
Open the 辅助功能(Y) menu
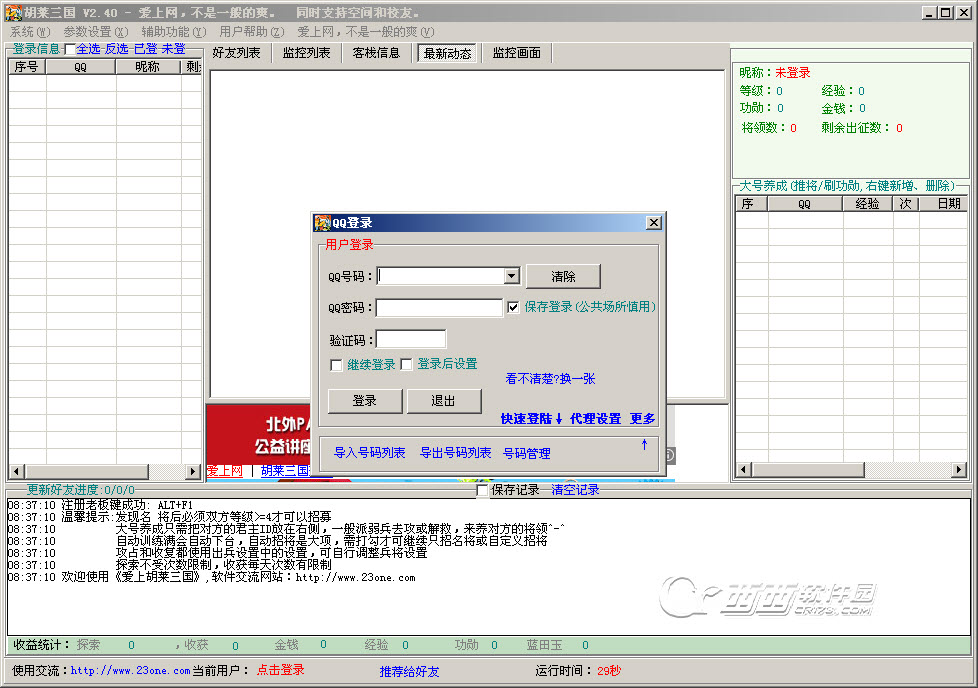point(173,32)
